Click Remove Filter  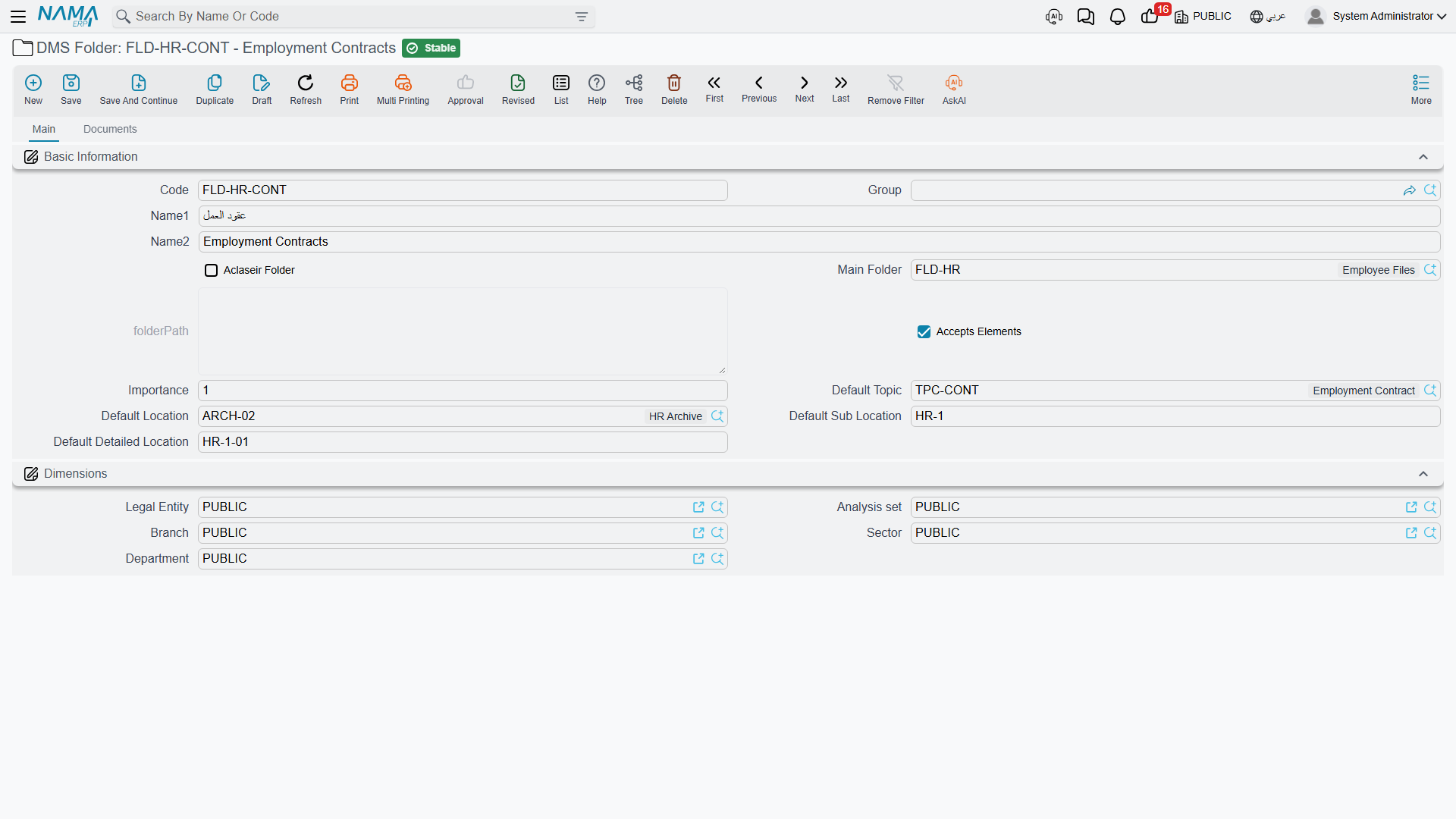click(x=896, y=89)
